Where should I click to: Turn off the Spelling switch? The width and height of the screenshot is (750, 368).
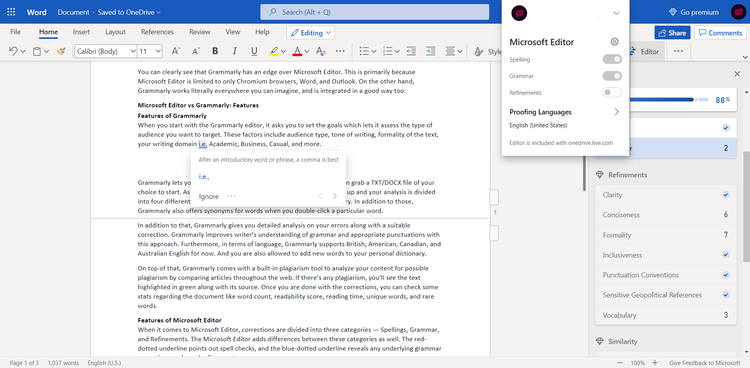[x=612, y=59]
